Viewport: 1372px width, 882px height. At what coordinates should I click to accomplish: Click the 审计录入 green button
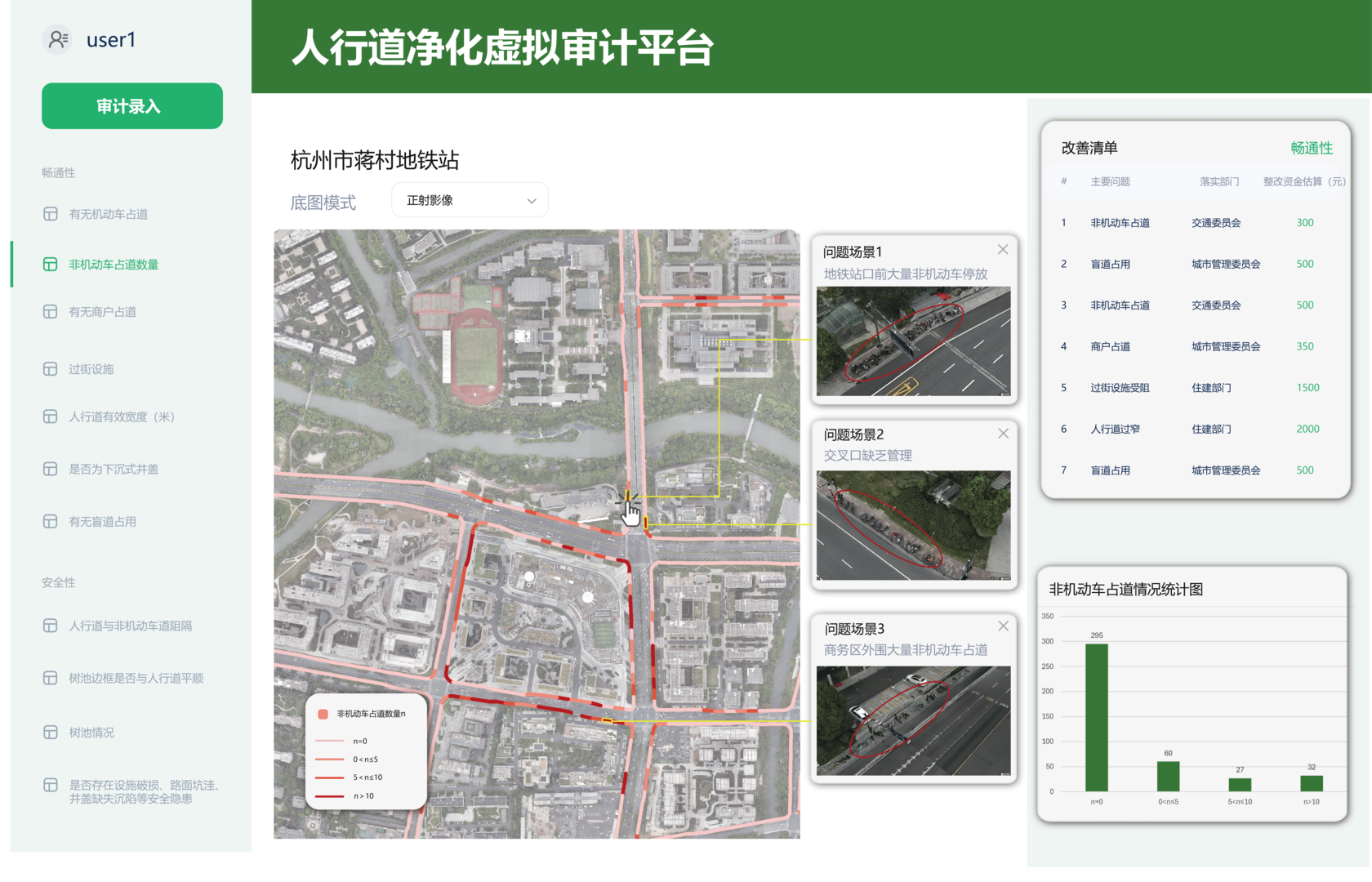point(132,106)
